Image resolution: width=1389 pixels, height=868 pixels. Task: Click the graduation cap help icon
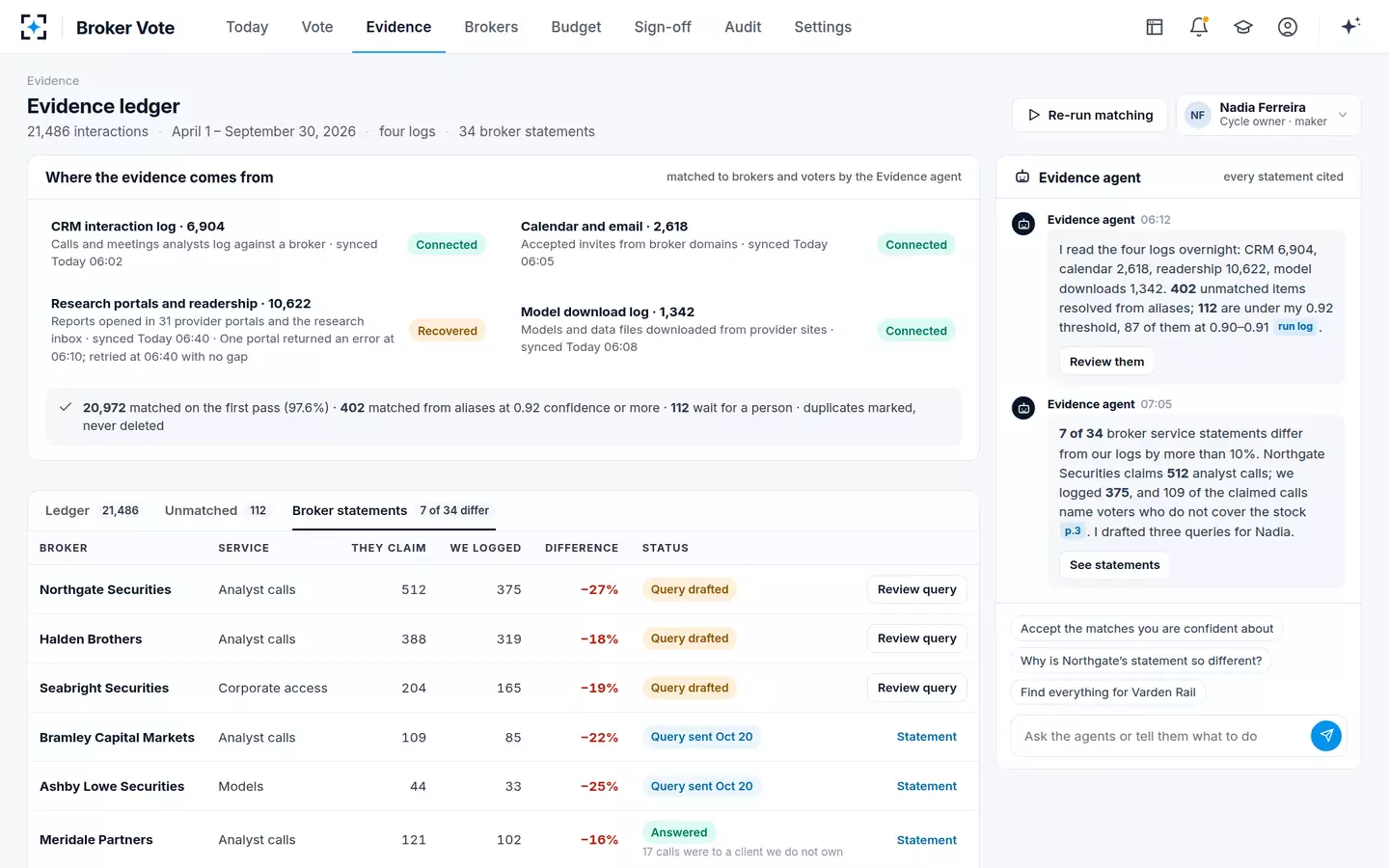click(x=1243, y=27)
